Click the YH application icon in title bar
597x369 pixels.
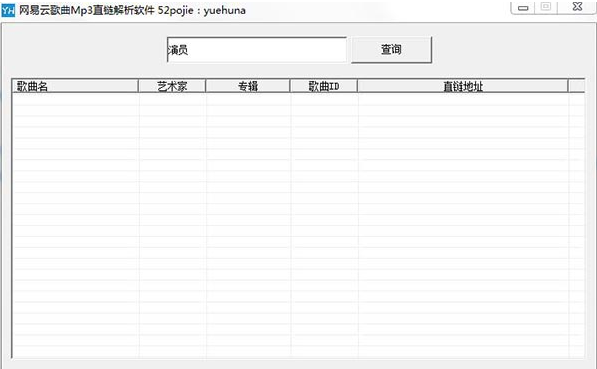coord(8,10)
